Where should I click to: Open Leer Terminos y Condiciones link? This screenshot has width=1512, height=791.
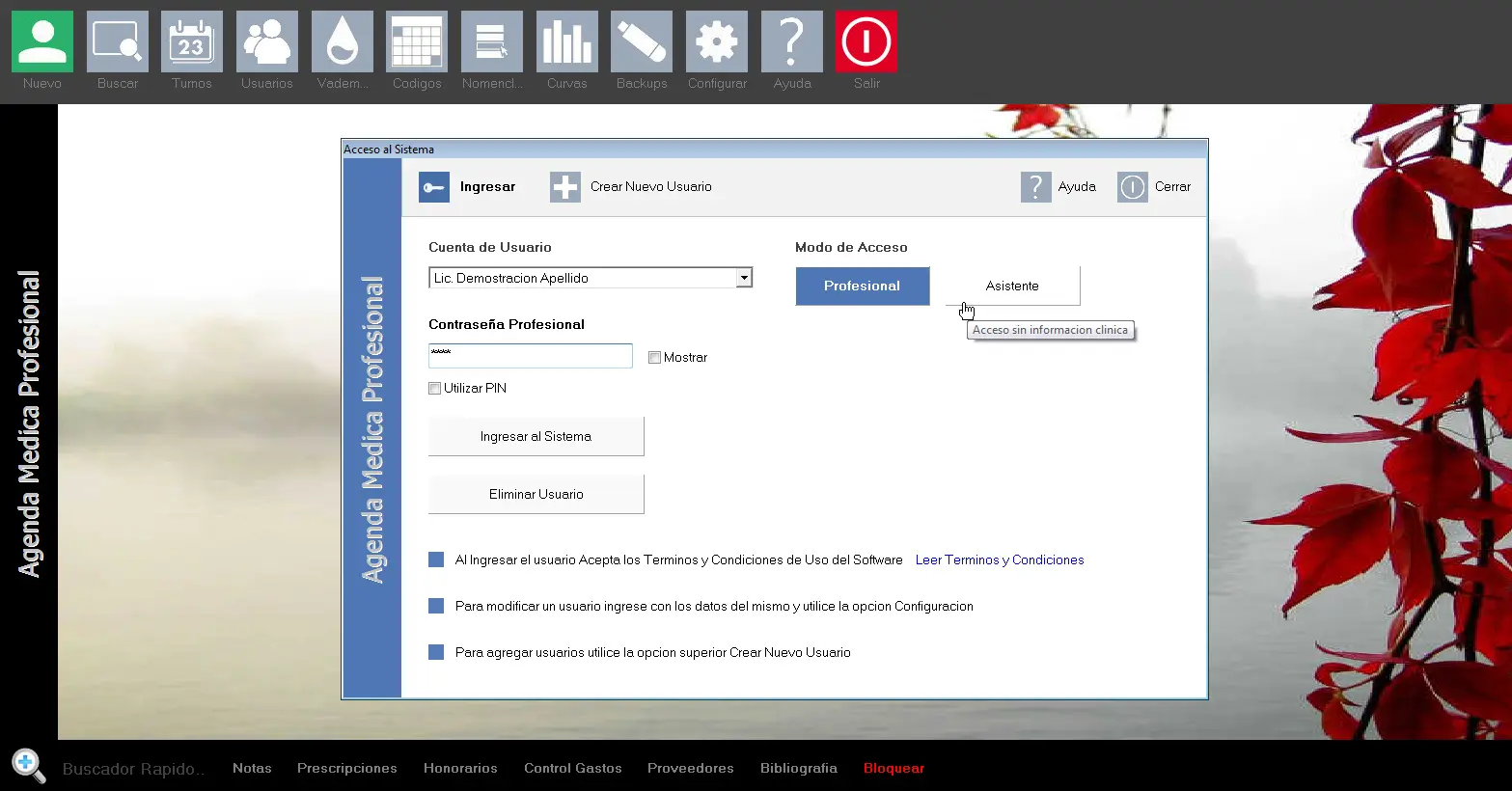coord(1000,560)
